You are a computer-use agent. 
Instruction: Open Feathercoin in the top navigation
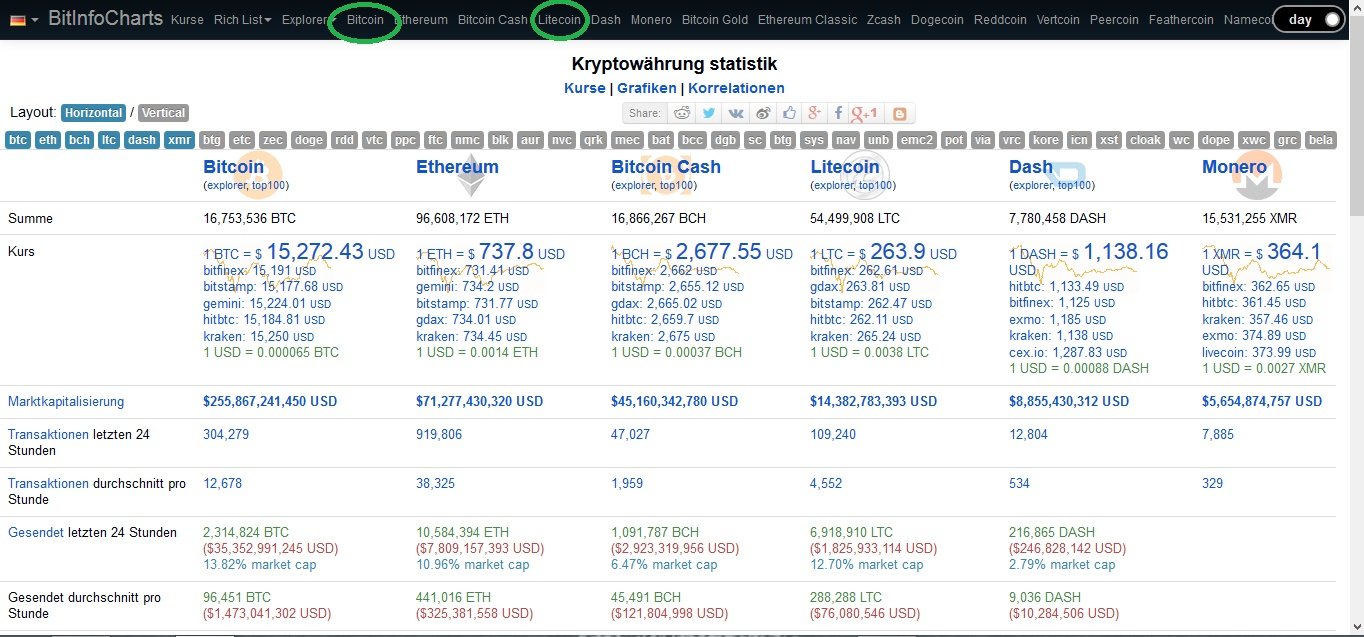tap(1181, 19)
